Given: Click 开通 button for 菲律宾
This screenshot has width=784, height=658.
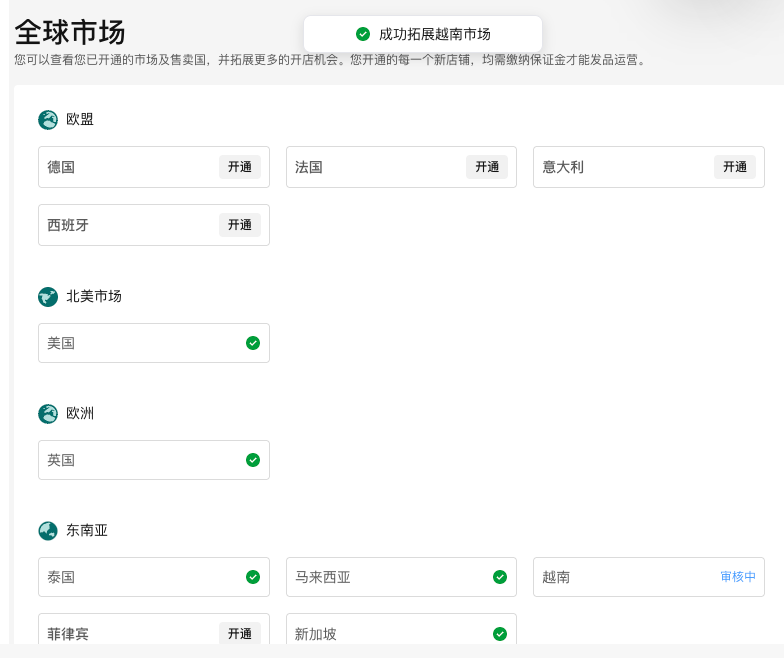Looking at the screenshot, I should tap(240, 633).
